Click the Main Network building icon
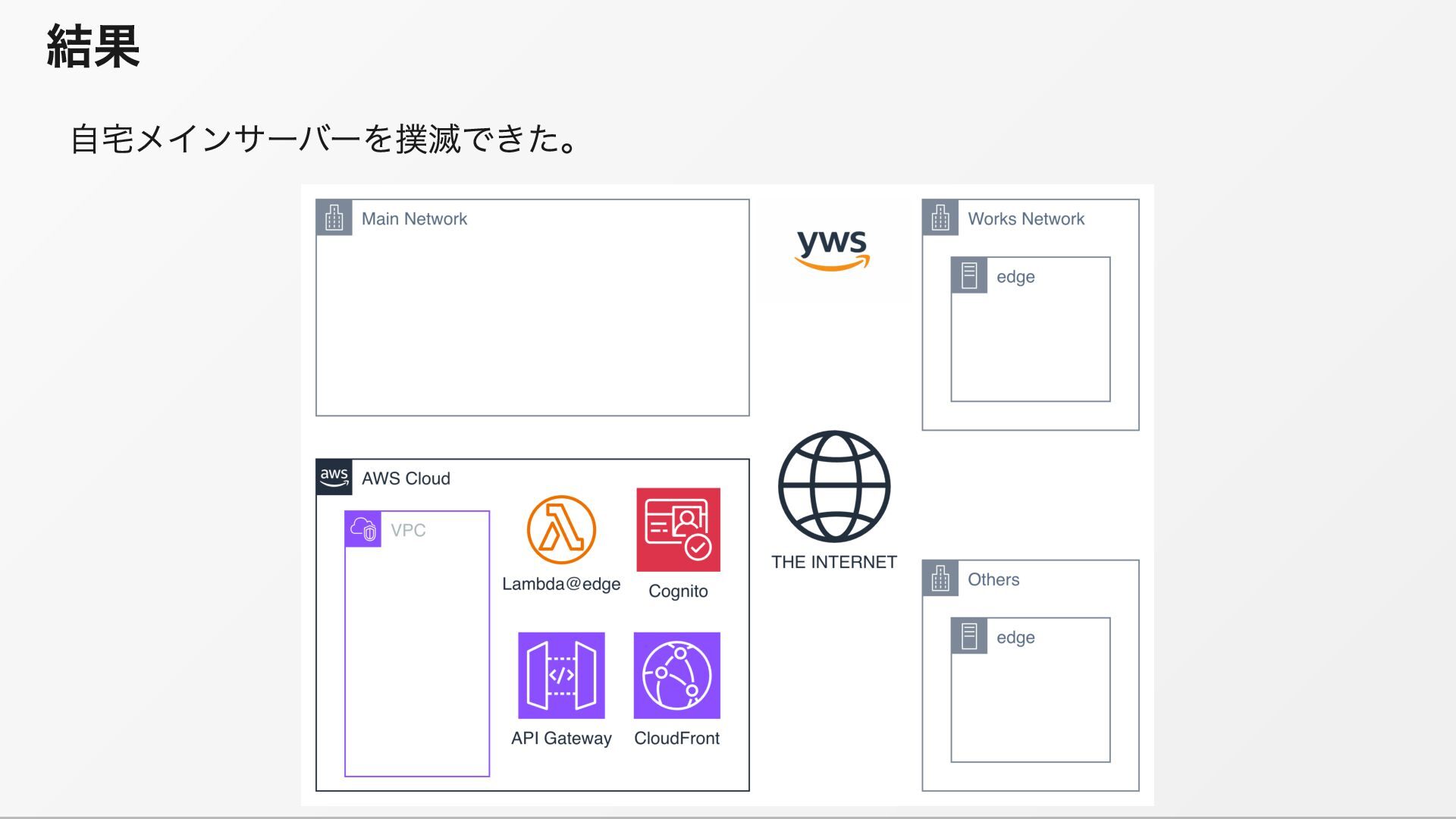The width and height of the screenshot is (1456, 819). click(334, 218)
